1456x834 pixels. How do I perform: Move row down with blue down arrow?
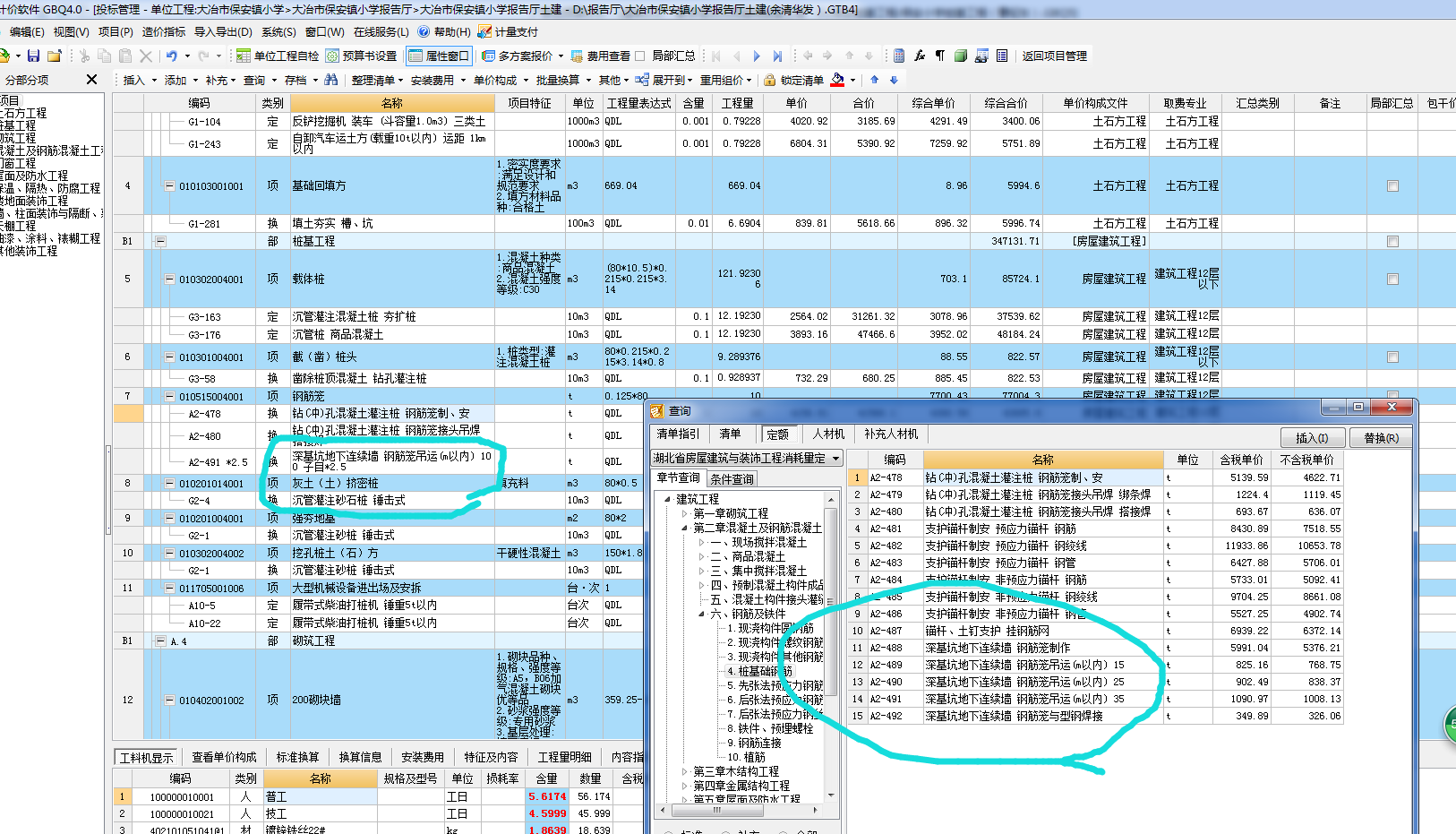tap(894, 80)
